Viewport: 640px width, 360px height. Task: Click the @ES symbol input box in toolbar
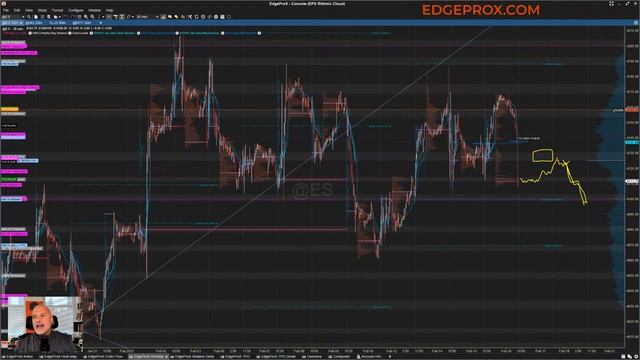13,17
